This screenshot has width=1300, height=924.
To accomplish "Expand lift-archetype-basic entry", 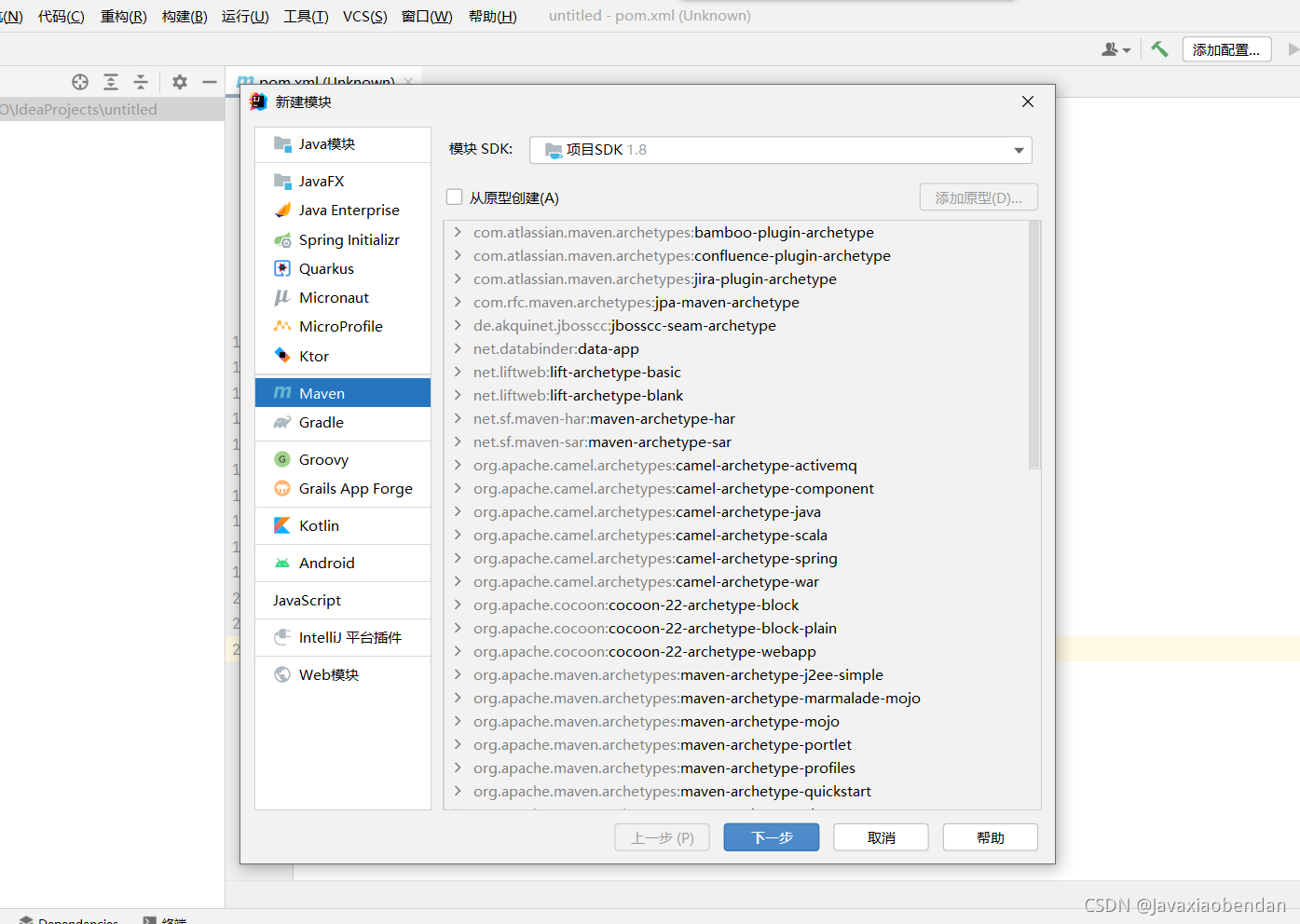I will [x=458, y=372].
